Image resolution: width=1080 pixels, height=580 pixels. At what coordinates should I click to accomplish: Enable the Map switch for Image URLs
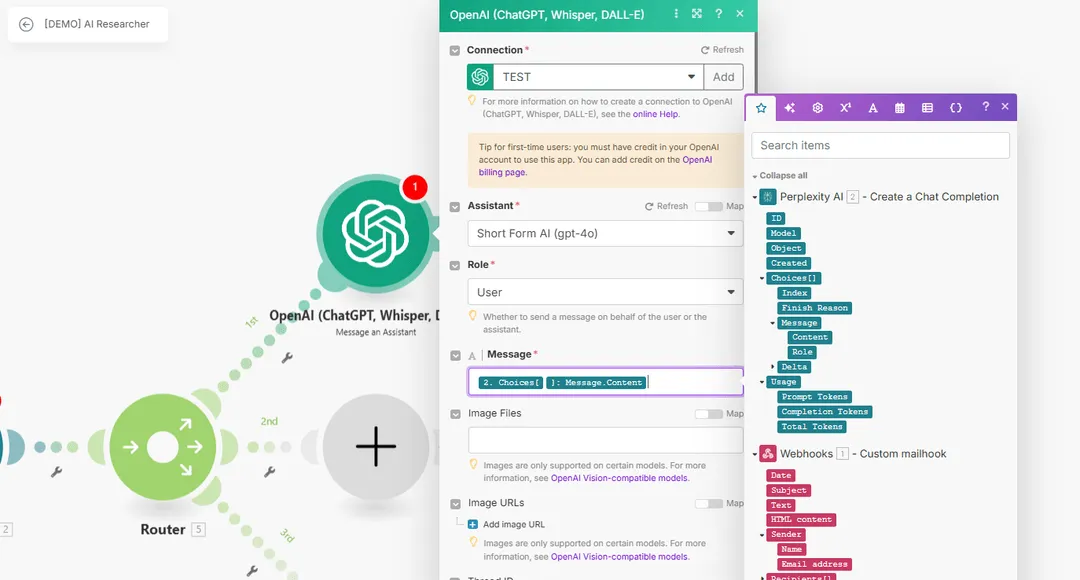[x=709, y=504]
